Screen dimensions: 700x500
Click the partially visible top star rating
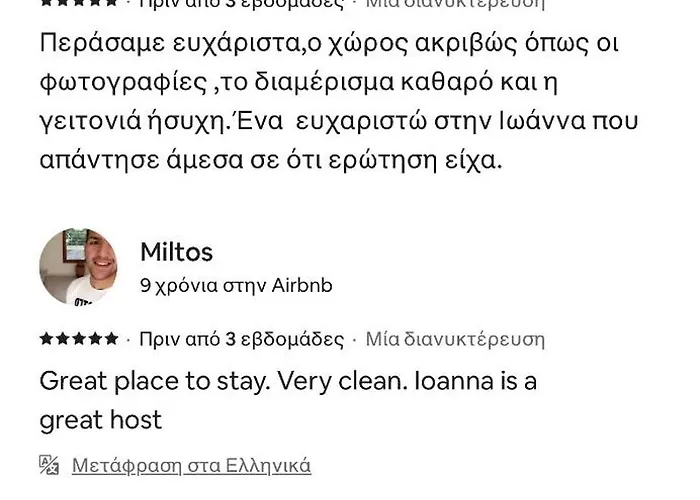pos(79,2)
